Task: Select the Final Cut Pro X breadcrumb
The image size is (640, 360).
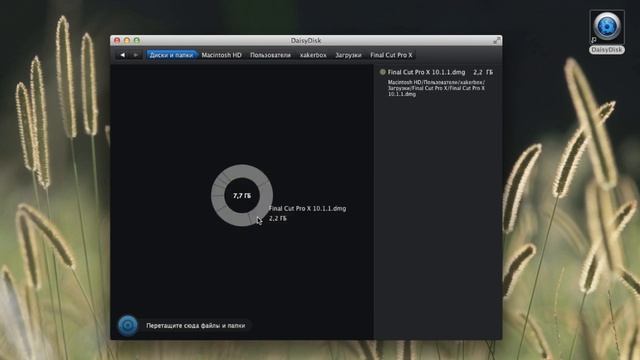Action: (391, 55)
